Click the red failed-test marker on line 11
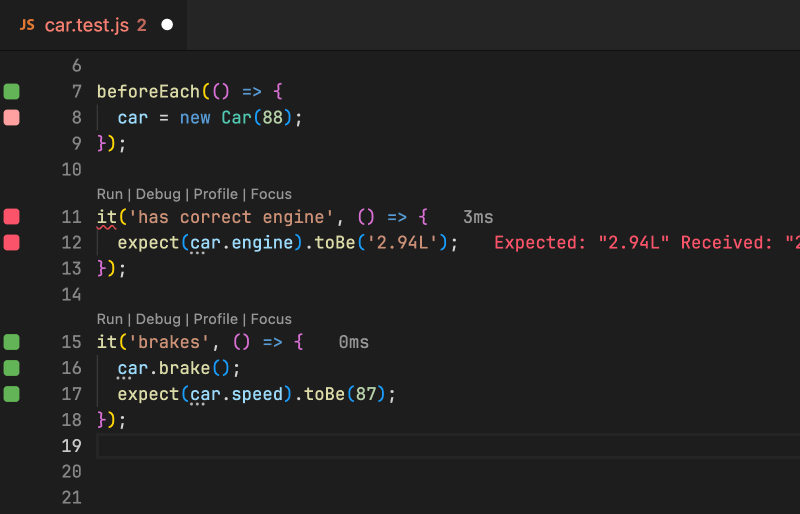Image resolution: width=800 pixels, height=514 pixels. coord(11,217)
